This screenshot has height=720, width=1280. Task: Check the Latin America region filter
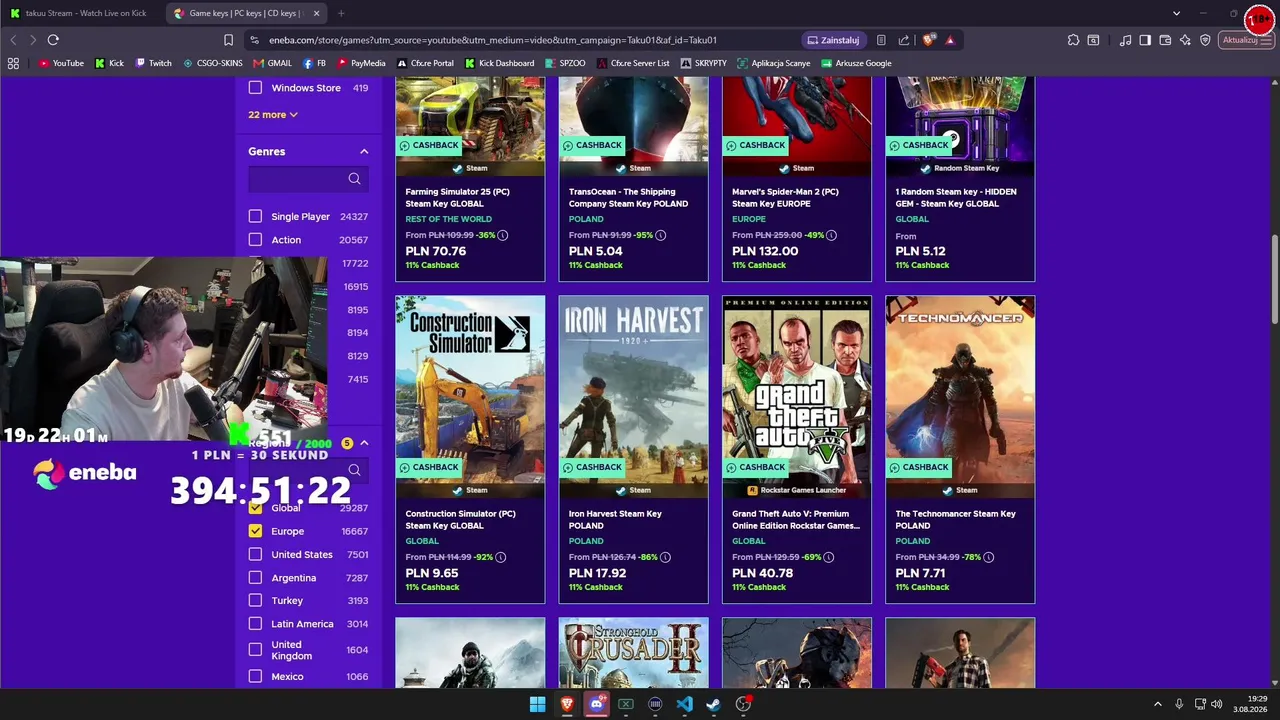point(255,624)
